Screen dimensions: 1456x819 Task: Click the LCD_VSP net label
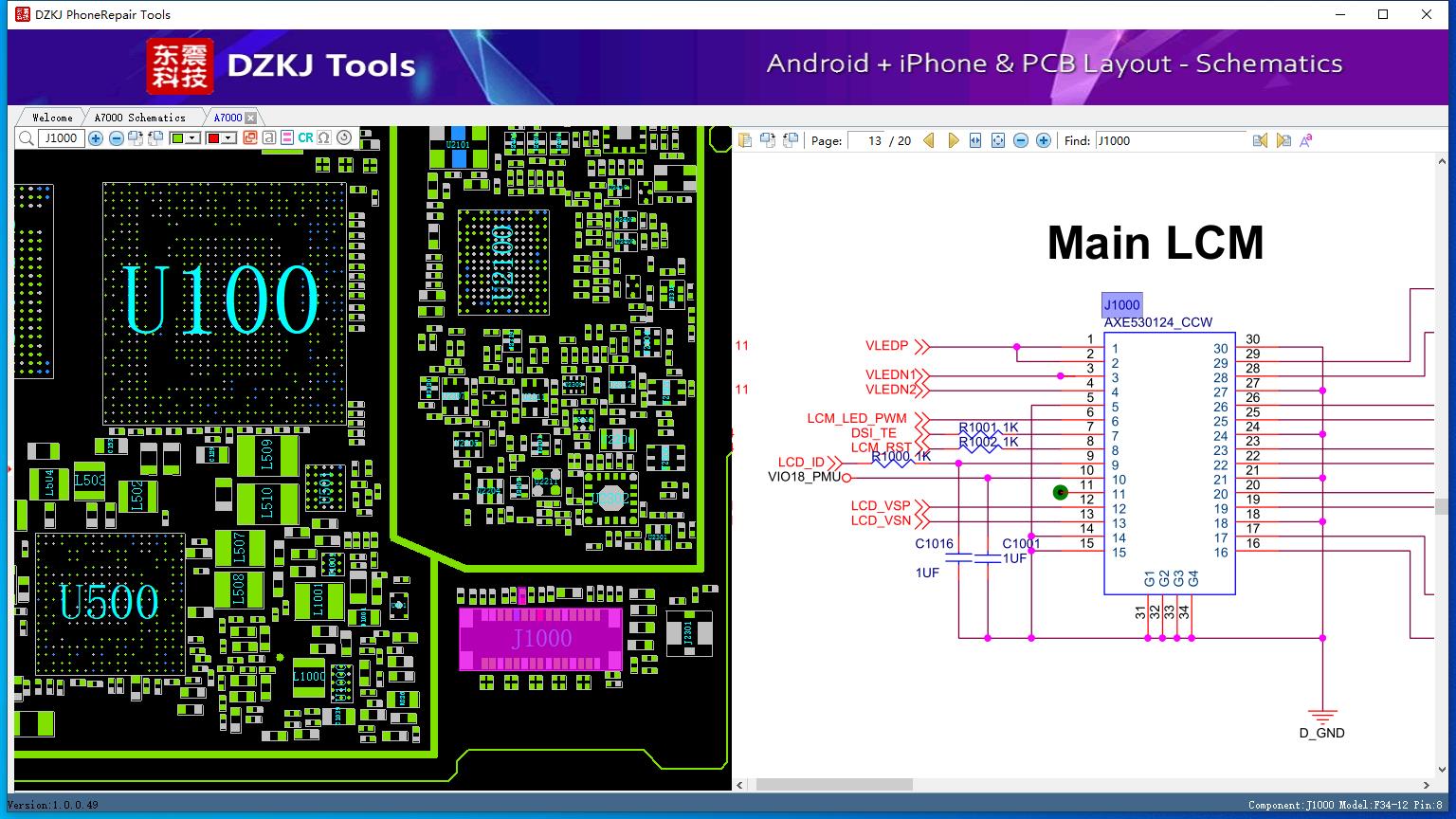click(x=881, y=506)
